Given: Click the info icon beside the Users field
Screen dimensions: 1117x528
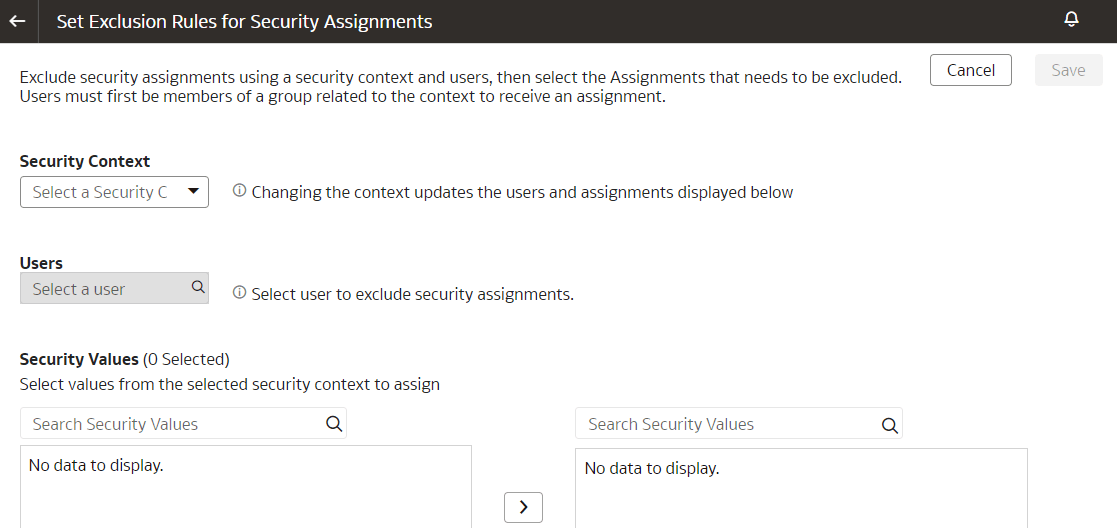Looking at the screenshot, I should pyautogui.click(x=239, y=293).
